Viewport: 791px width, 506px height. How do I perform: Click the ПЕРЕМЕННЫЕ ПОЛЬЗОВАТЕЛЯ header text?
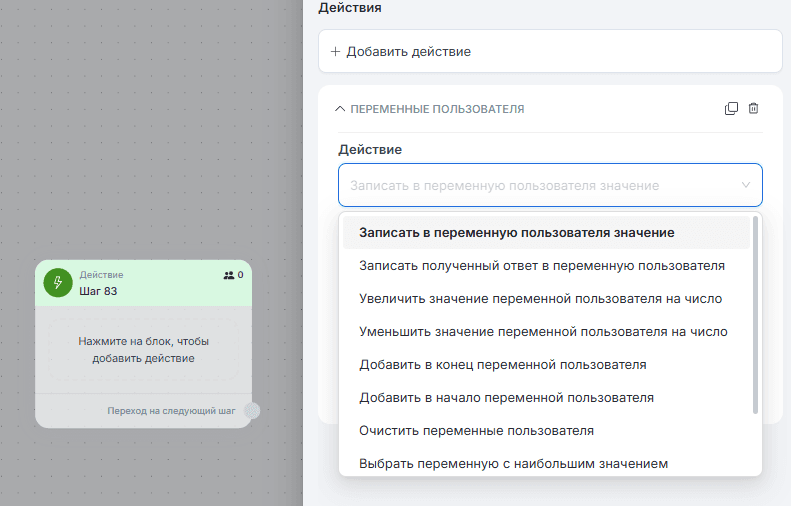point(437,109)
